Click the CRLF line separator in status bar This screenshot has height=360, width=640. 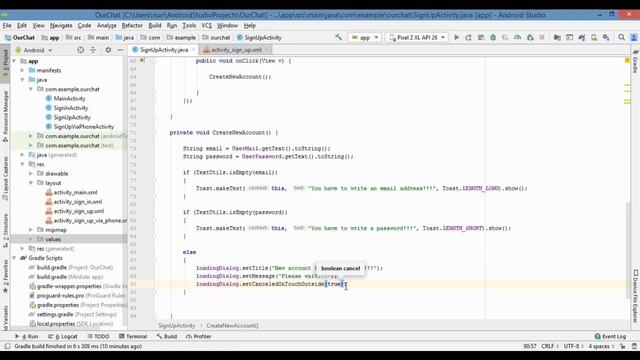549,346
